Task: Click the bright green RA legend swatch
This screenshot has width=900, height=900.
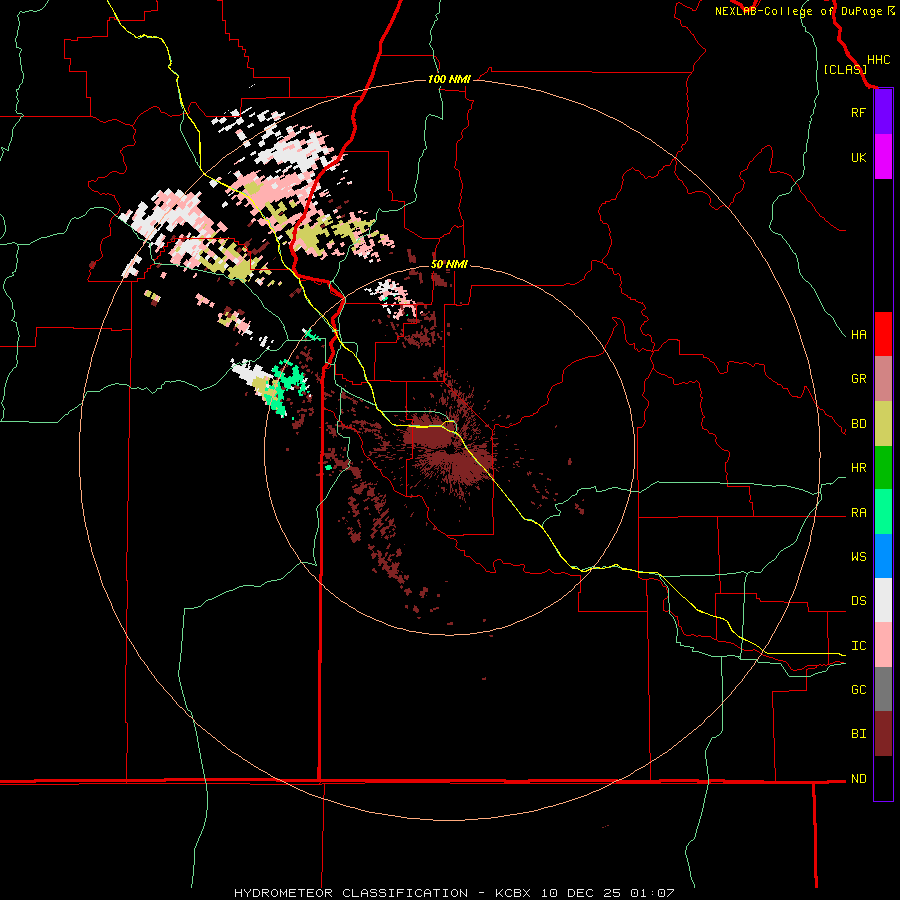Action: click(883, 512)
